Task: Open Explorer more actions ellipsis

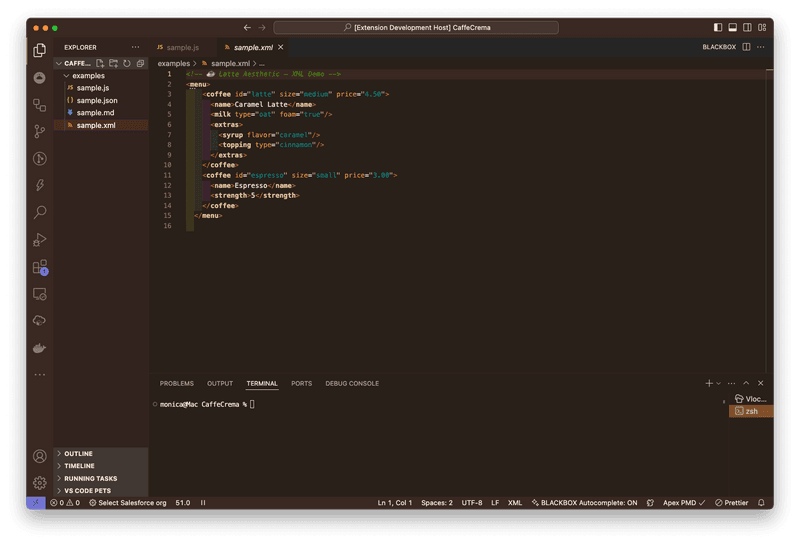Action: 135,47
